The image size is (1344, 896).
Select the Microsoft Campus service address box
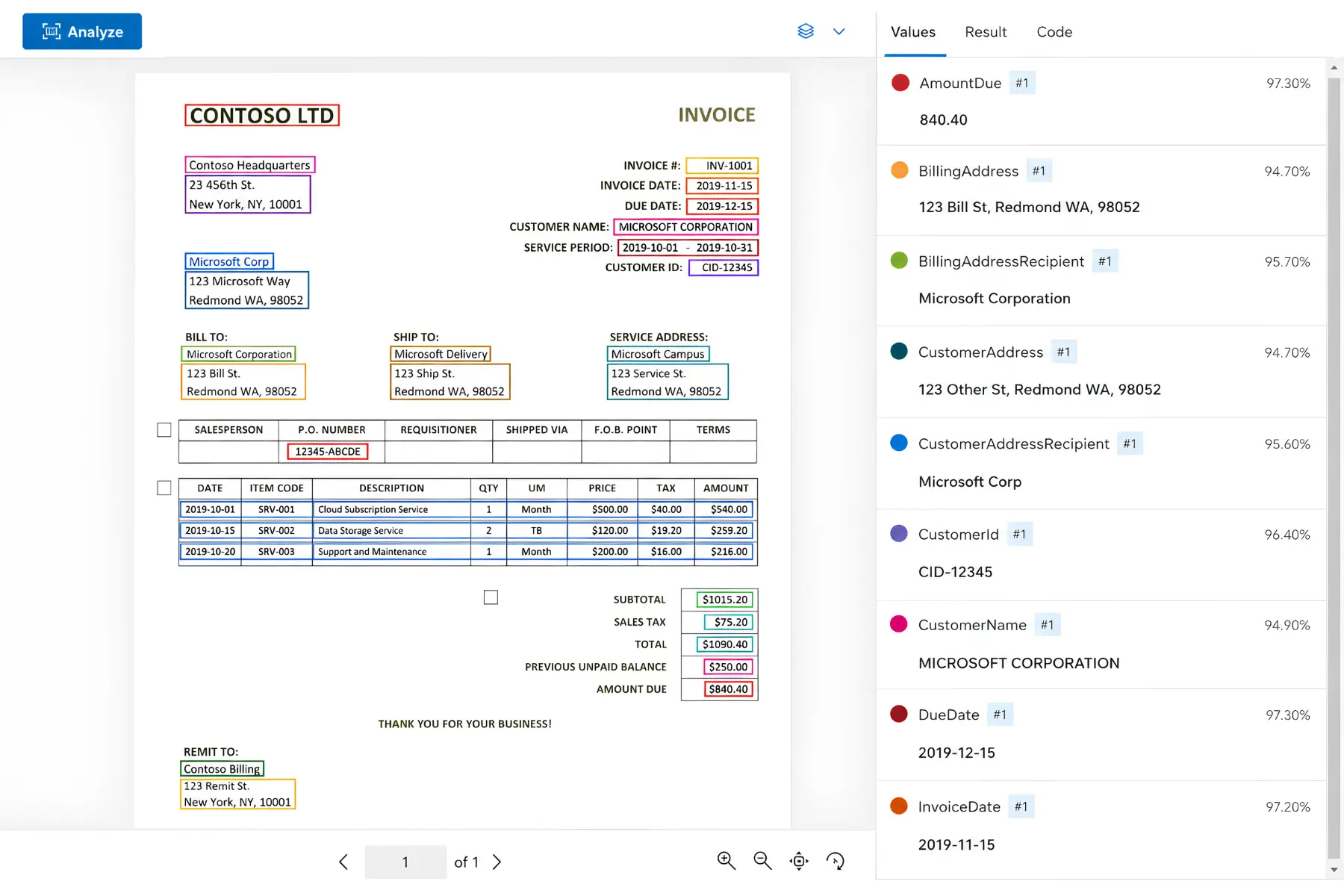pos(658,354)
